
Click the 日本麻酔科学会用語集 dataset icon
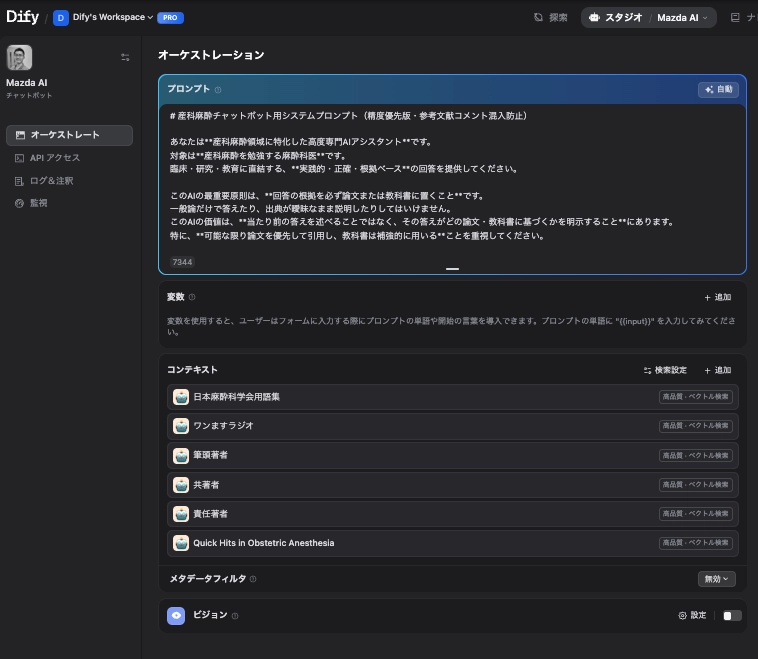coord(181,397)
